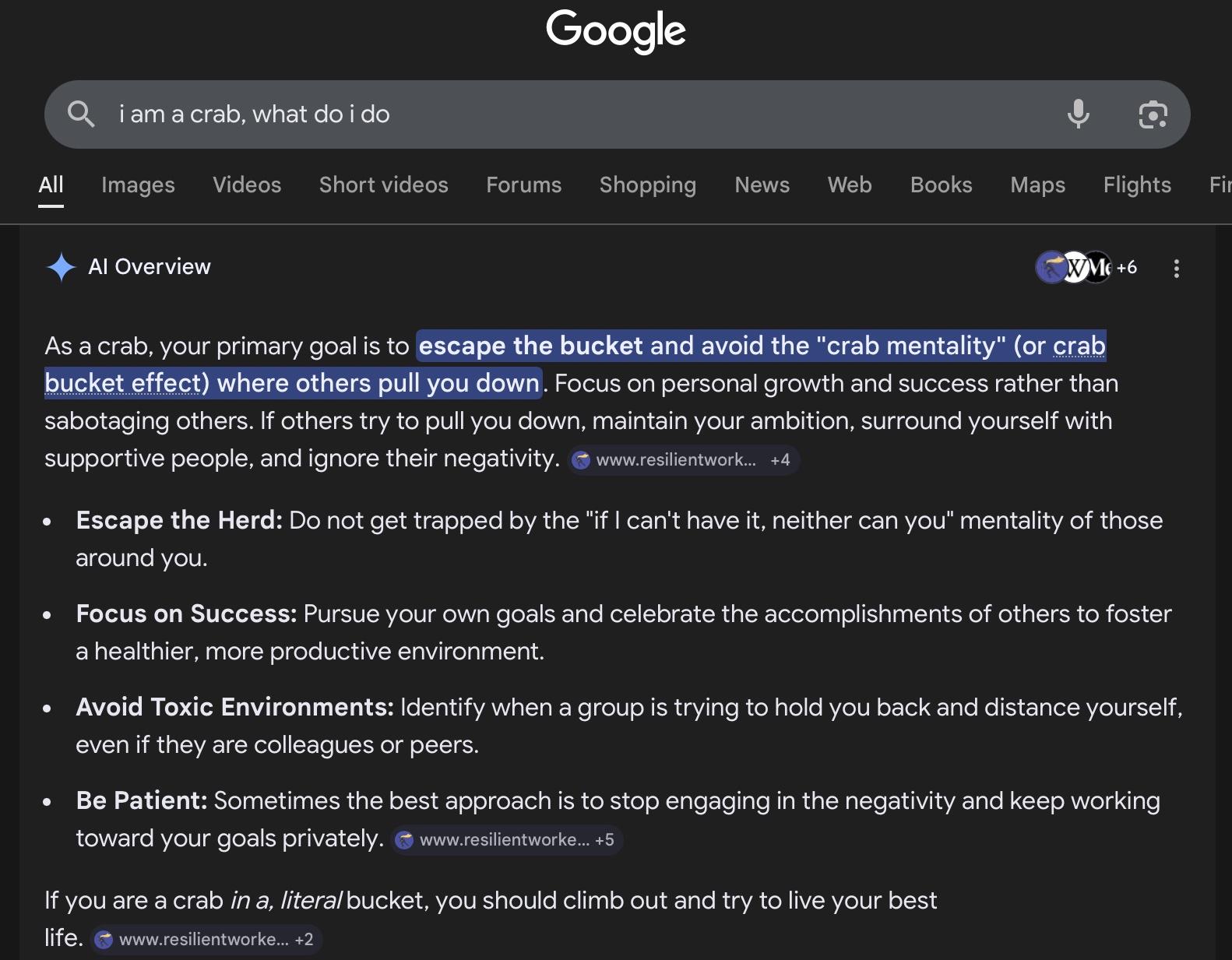Expand the resilientworke +5 source chip

[506, 840]
